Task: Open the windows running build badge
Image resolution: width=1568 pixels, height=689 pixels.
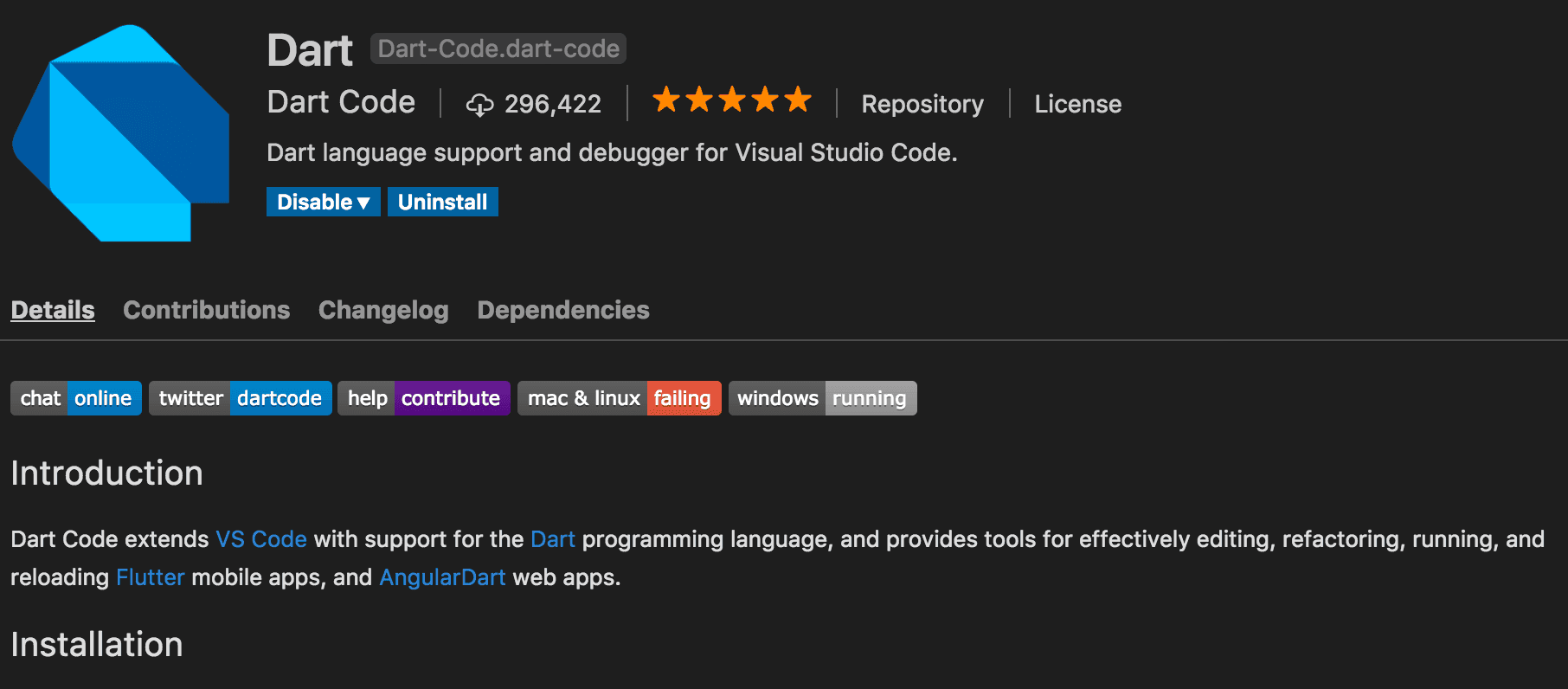Action: pos(823,398)
